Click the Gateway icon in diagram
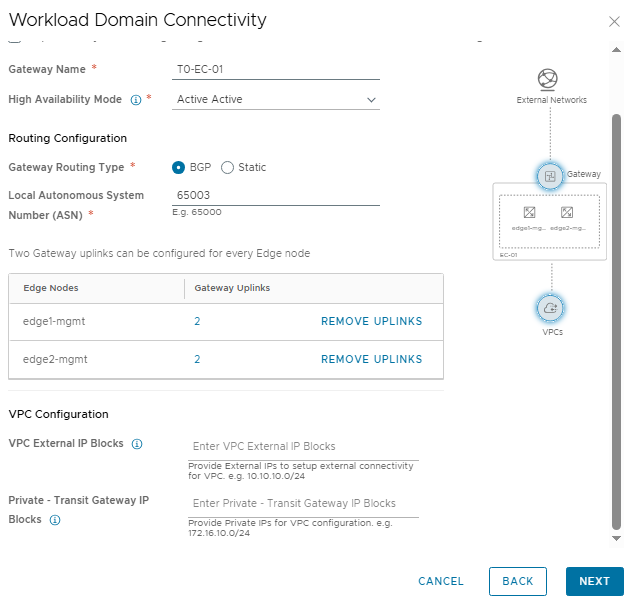The height and width of the screenshot is (607, 636). coord(549,176)
